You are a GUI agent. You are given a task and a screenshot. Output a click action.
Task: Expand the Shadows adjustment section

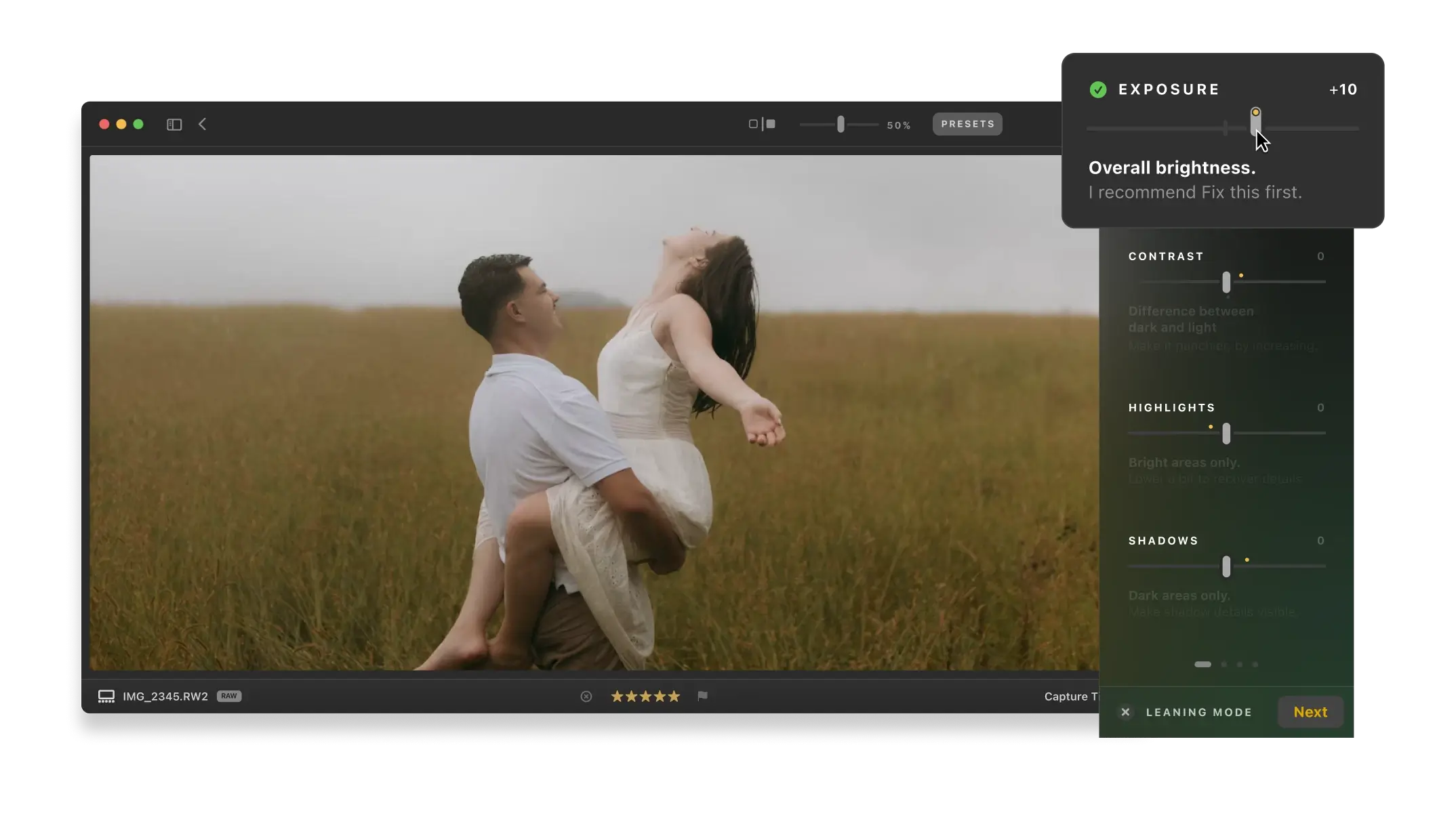pyautogui.click(x=1163, y=540)
